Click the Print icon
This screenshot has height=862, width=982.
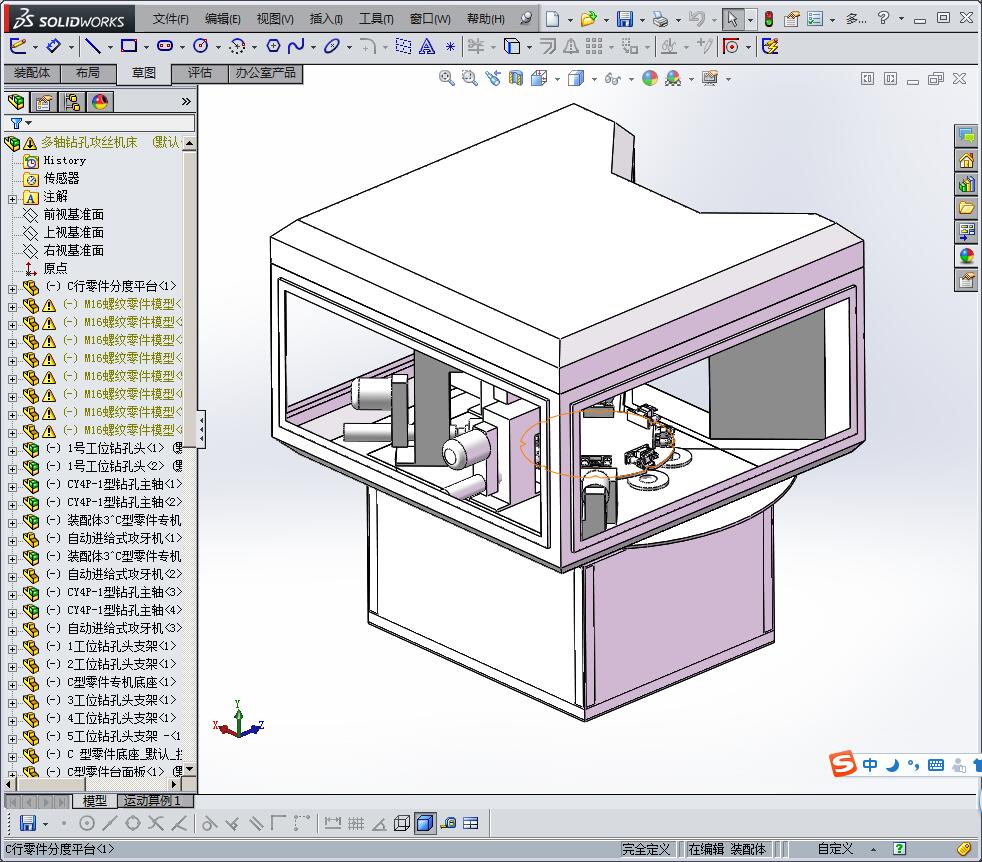tap(660, 19)
